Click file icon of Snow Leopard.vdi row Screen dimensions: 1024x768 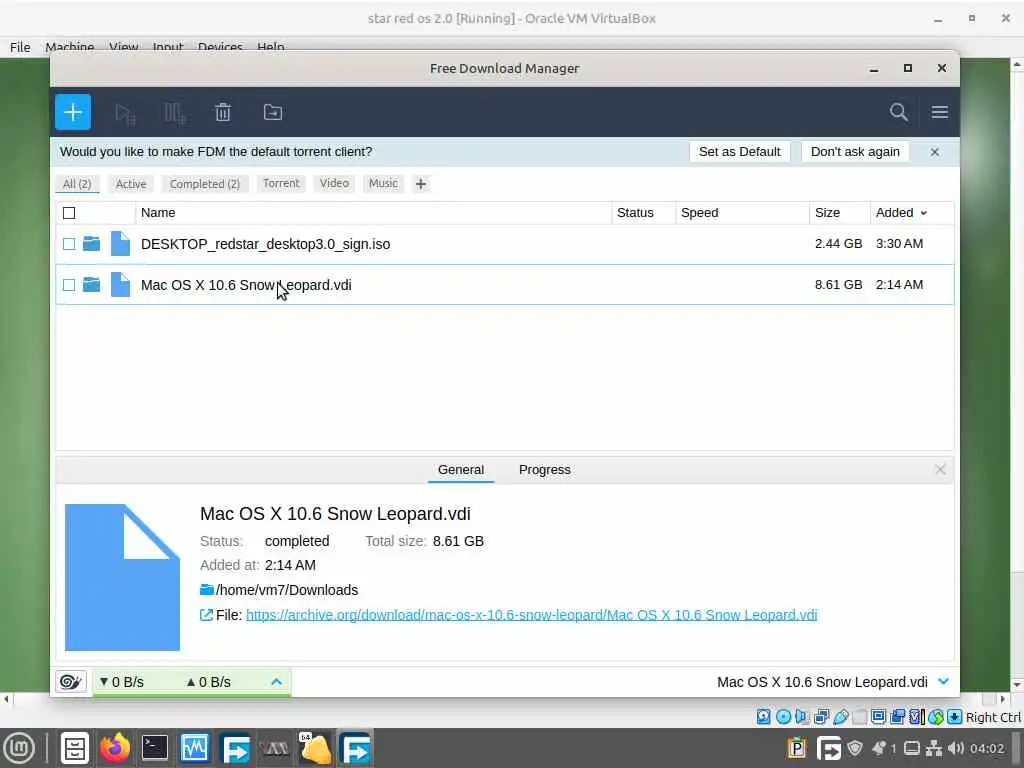[x=120, y=285]
